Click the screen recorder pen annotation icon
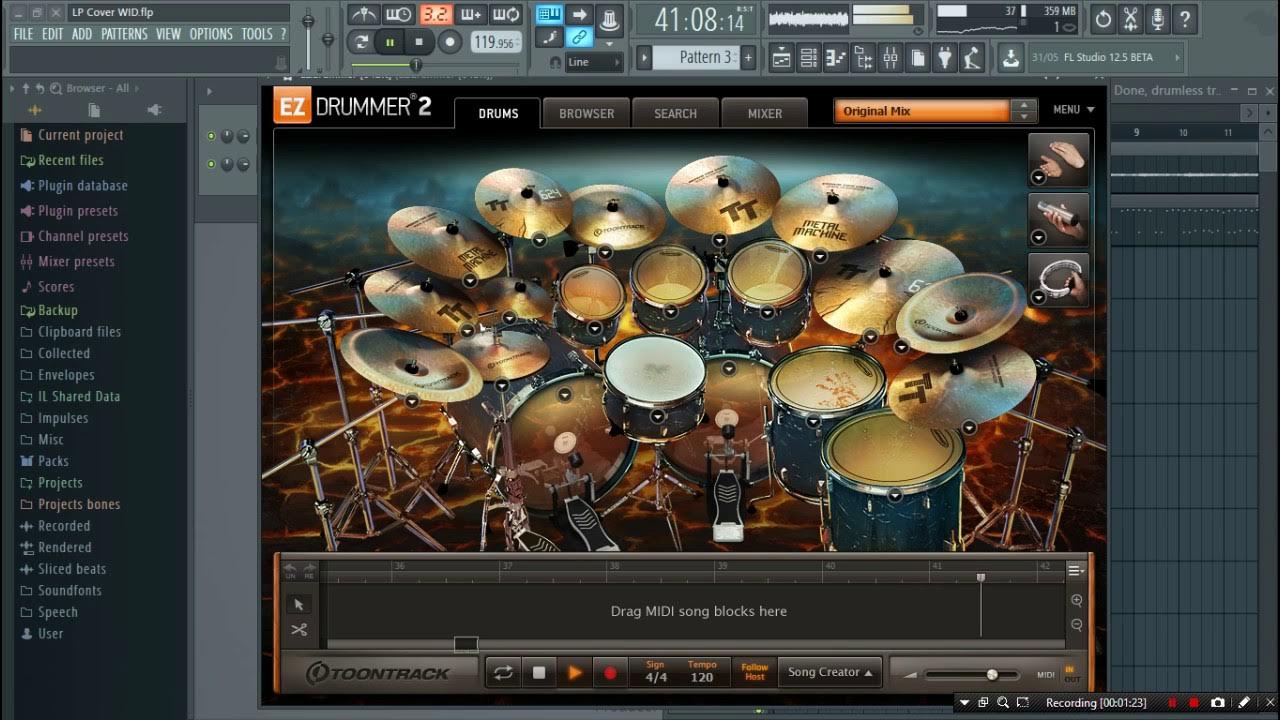 [1243, 703]
